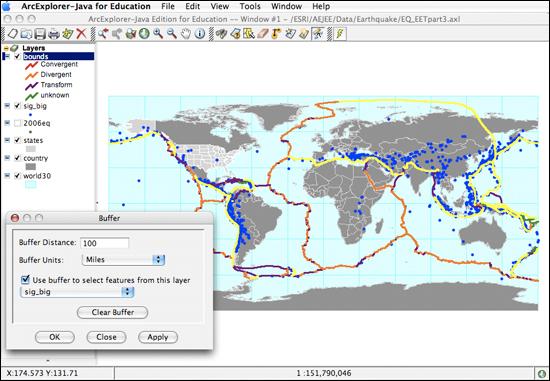
Task: Select the Zoom Out magnifier tool
Action: (x=172, y=34)
